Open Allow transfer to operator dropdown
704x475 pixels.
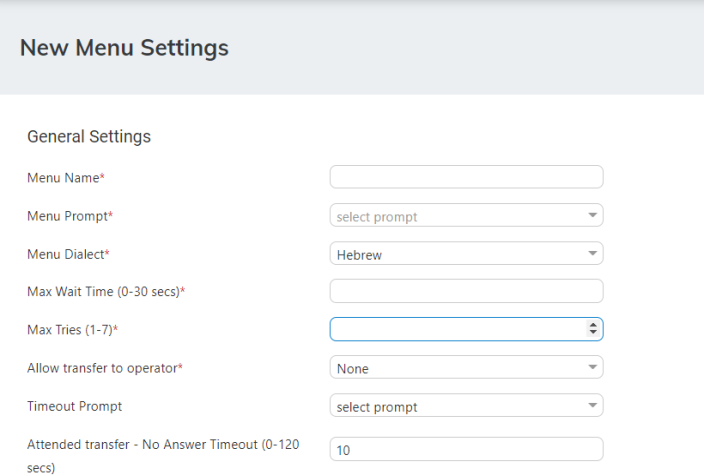pos(455,368)
